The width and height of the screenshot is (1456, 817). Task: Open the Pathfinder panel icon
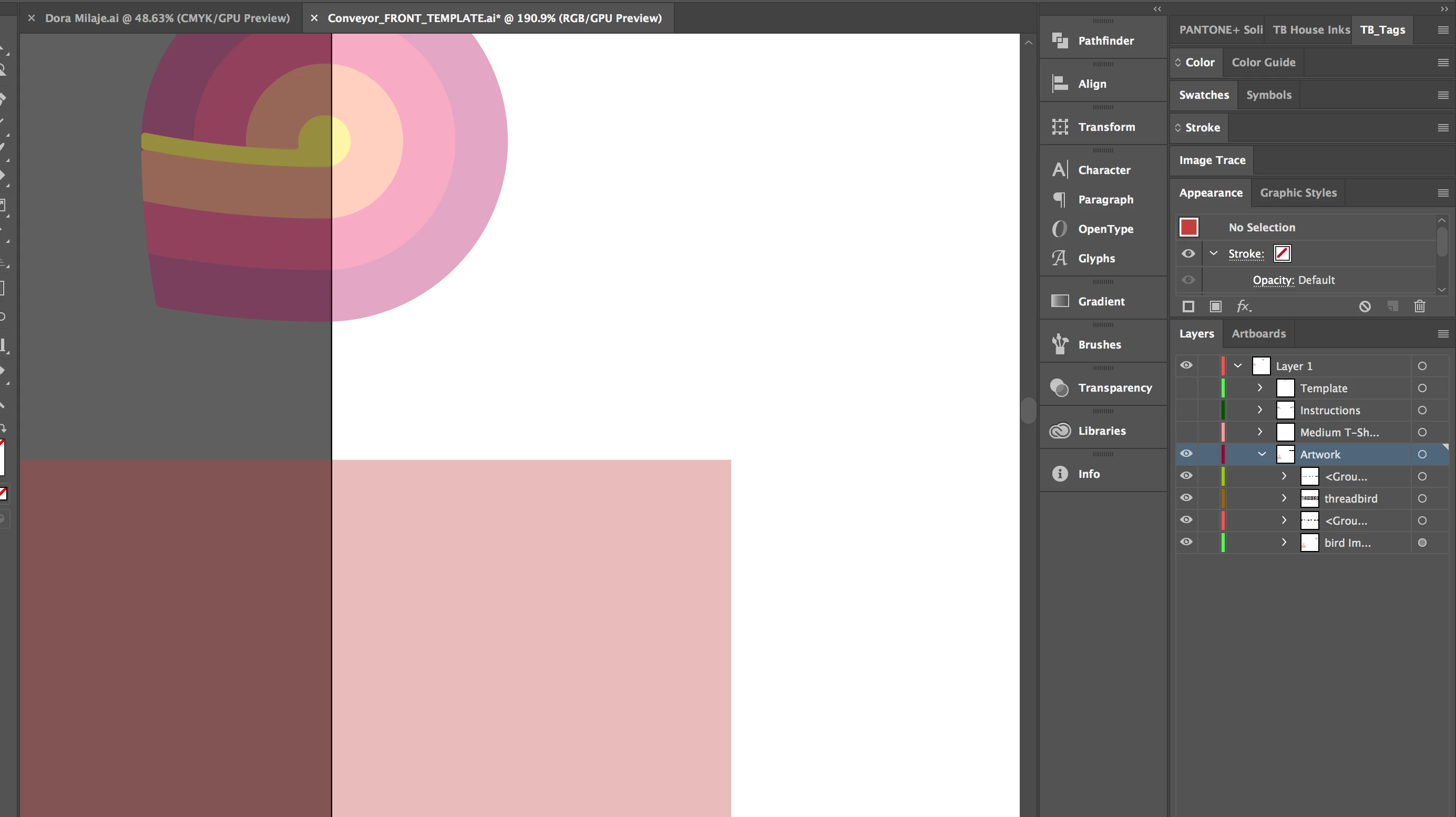1060,40
